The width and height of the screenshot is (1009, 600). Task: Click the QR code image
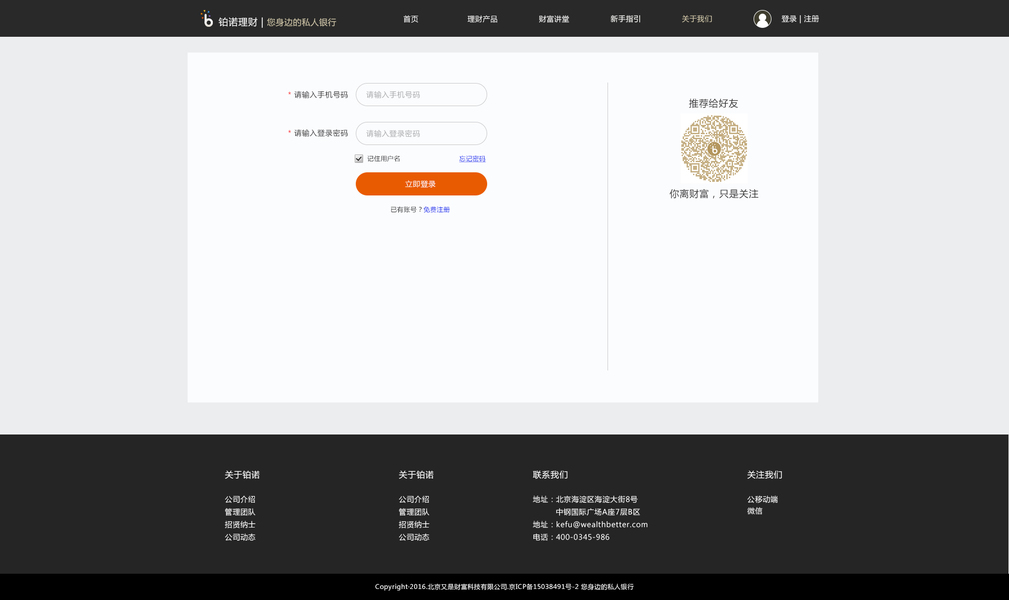pyautogui.click(x=714, y=149)
